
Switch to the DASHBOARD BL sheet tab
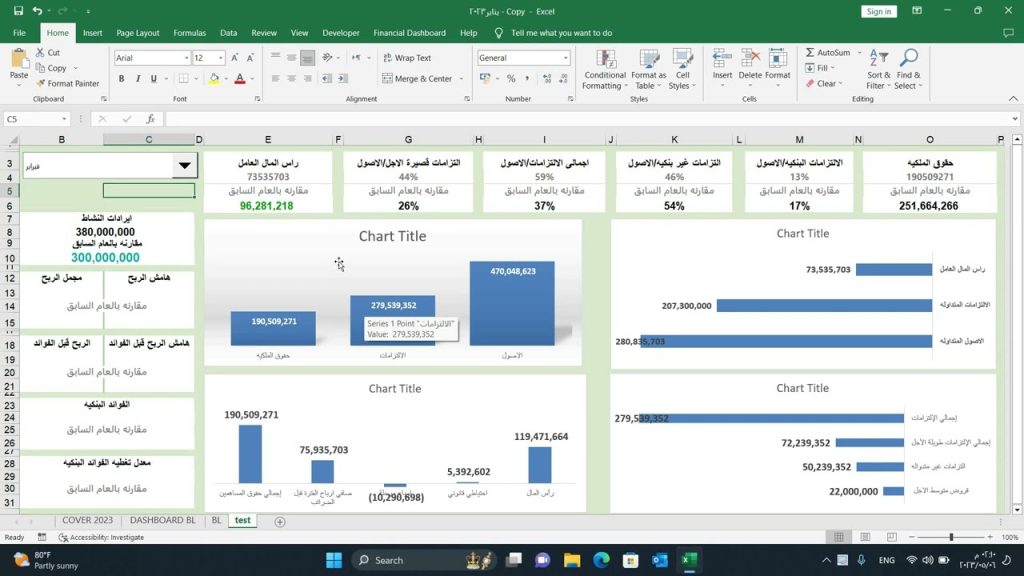tap(163, 520)
